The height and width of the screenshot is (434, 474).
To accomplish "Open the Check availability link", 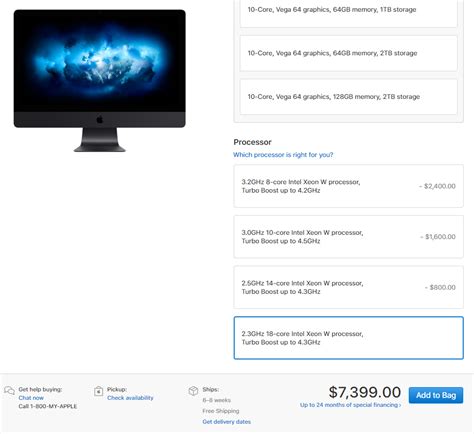I will tap(130, 398).
